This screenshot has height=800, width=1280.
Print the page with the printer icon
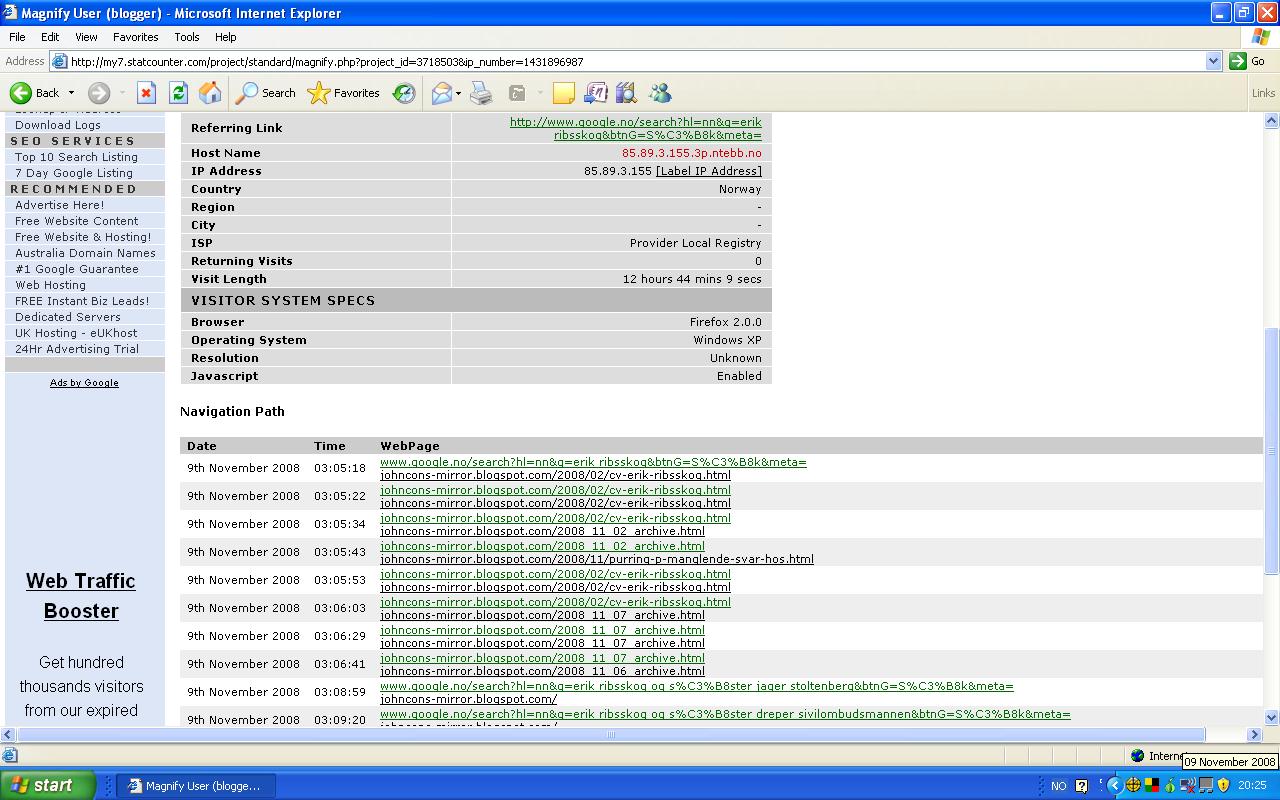pyautogui.click(x=482, y=93)
